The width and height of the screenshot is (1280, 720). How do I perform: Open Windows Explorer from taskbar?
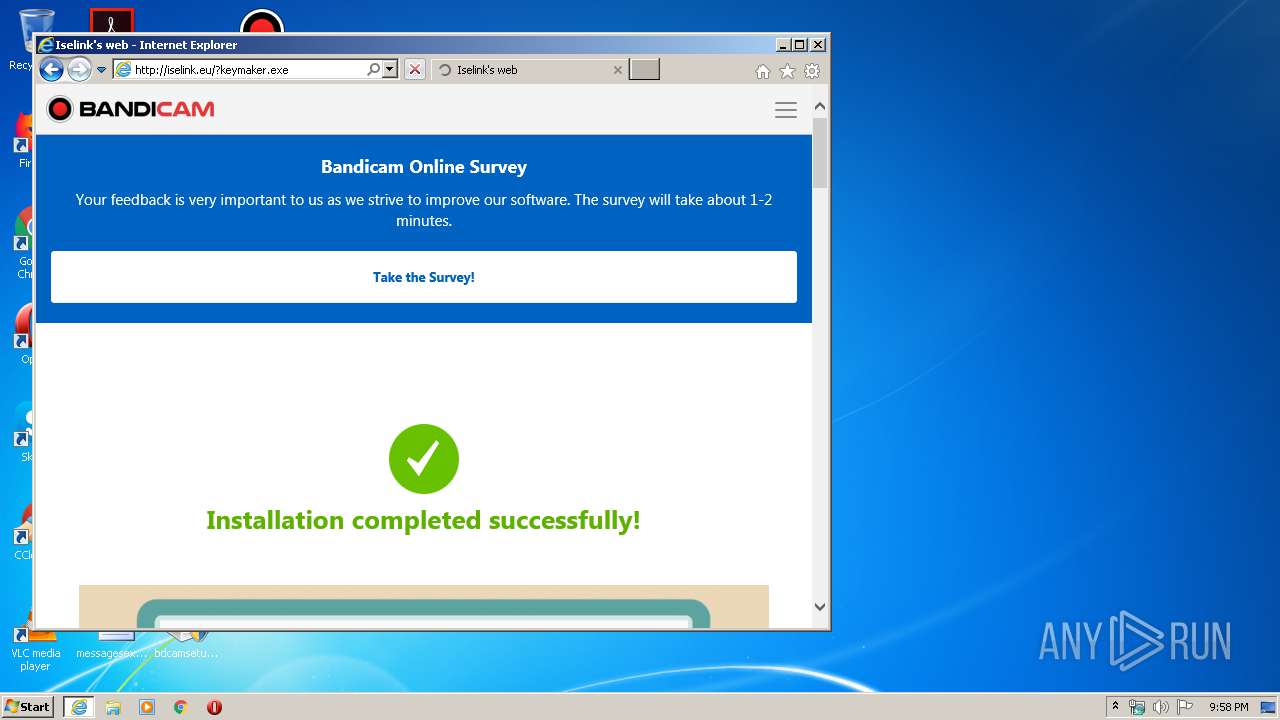point(113,707)
